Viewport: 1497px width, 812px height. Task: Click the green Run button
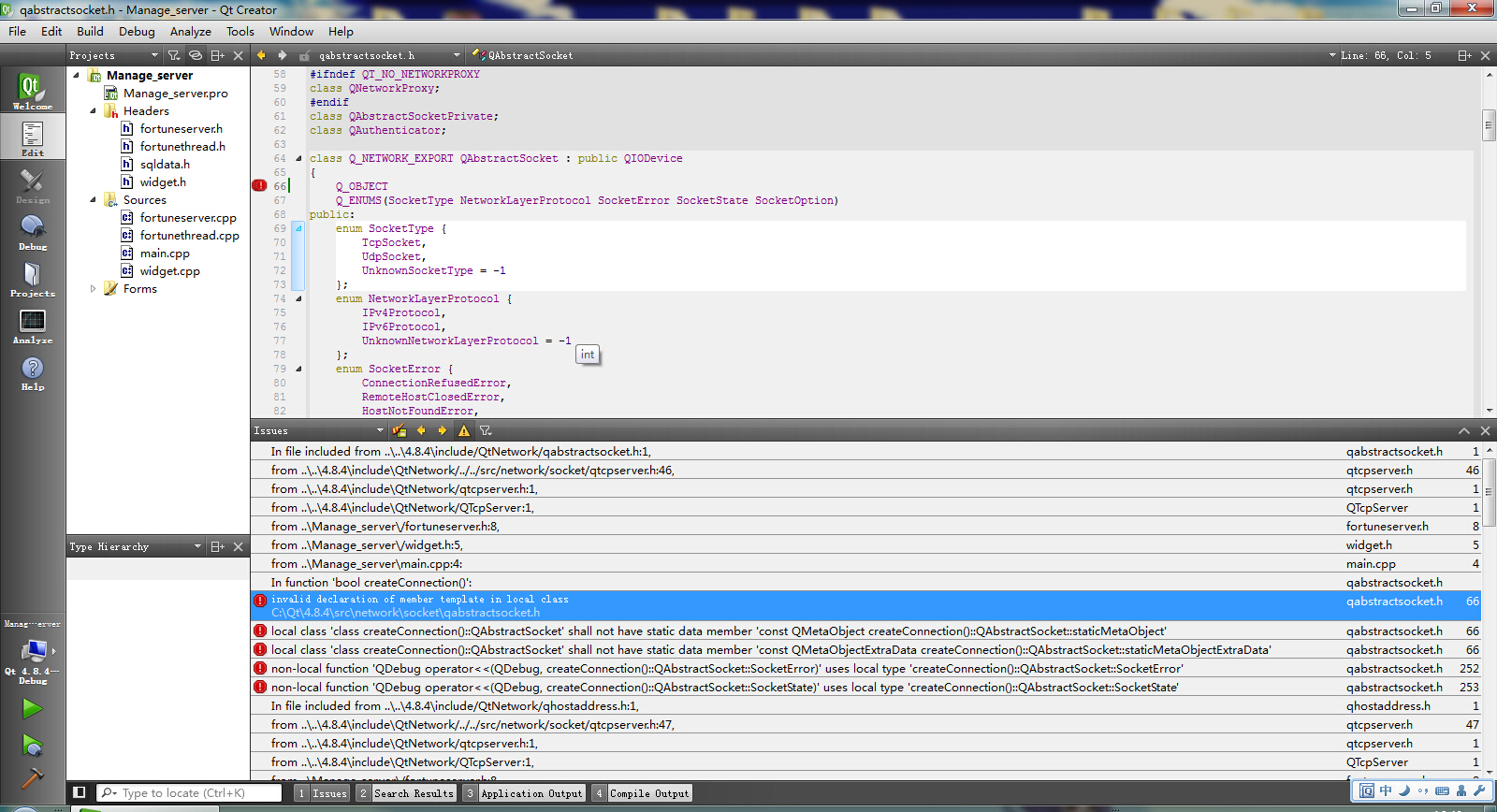pyautogui.click(x=32, y=709)
